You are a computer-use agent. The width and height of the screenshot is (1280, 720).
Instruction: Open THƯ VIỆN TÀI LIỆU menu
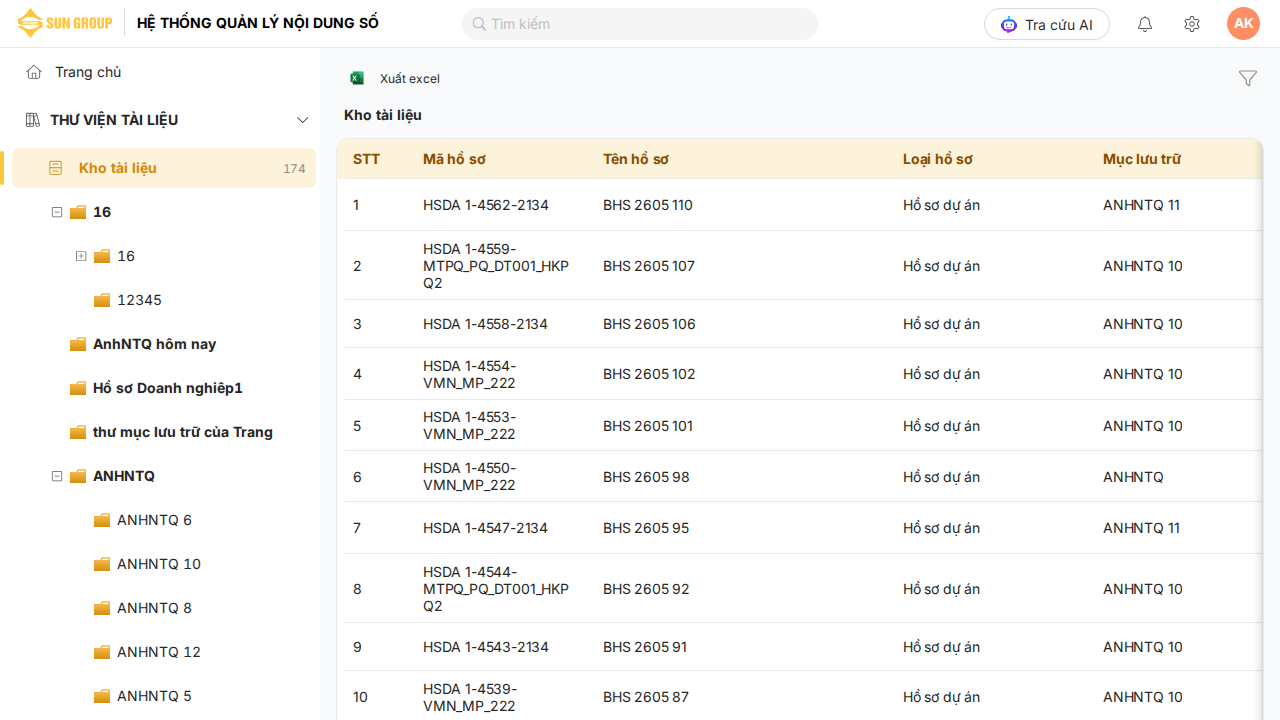click(114, 120)
